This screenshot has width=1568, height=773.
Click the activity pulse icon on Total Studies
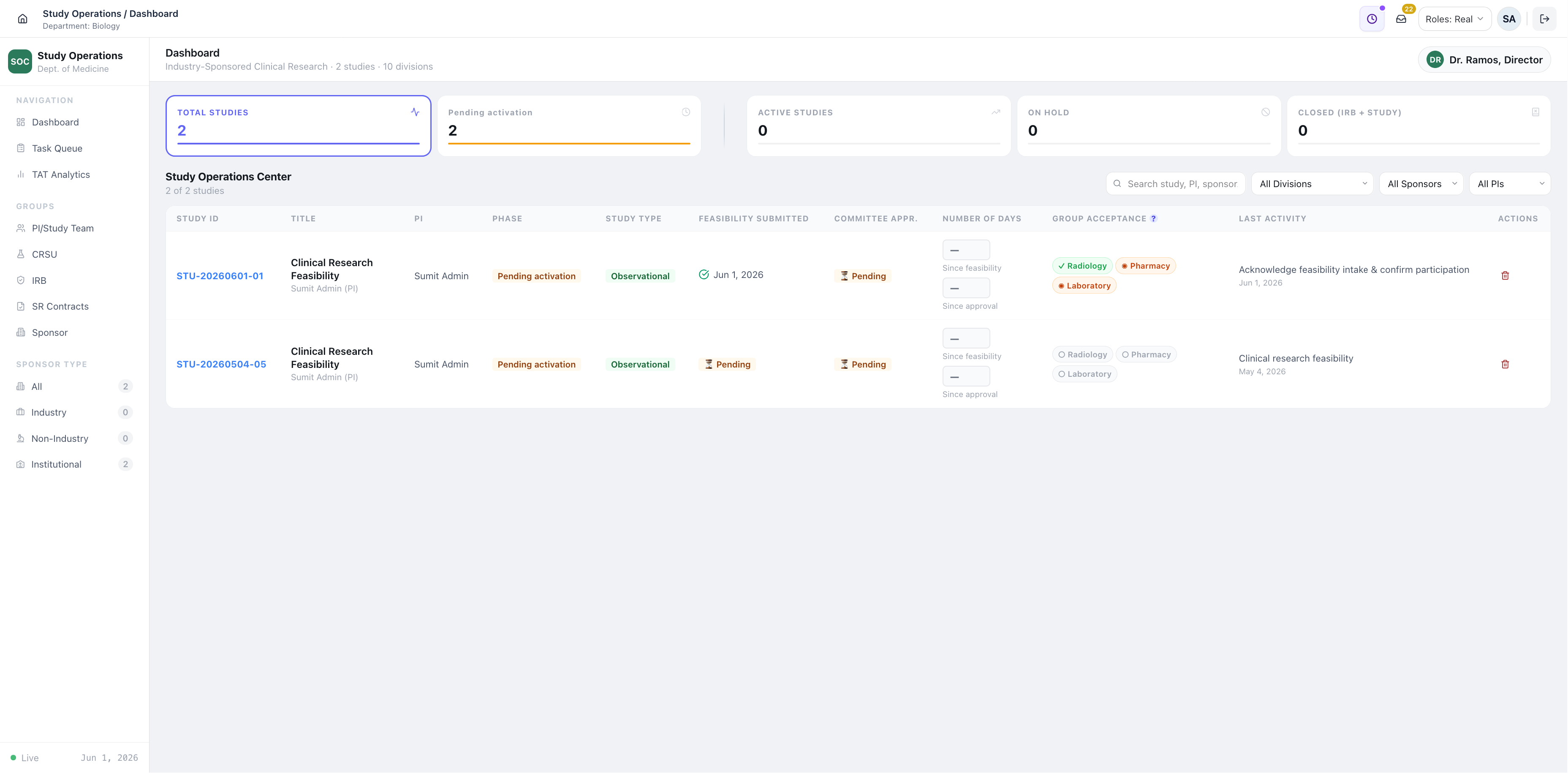(x=415, y=112)
